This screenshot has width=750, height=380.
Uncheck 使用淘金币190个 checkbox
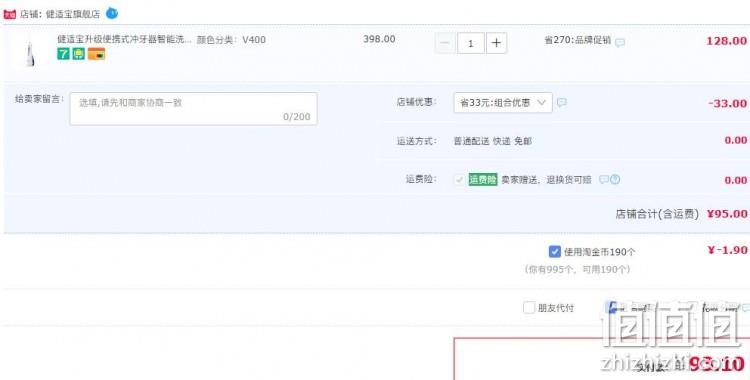tap(554, 251)
